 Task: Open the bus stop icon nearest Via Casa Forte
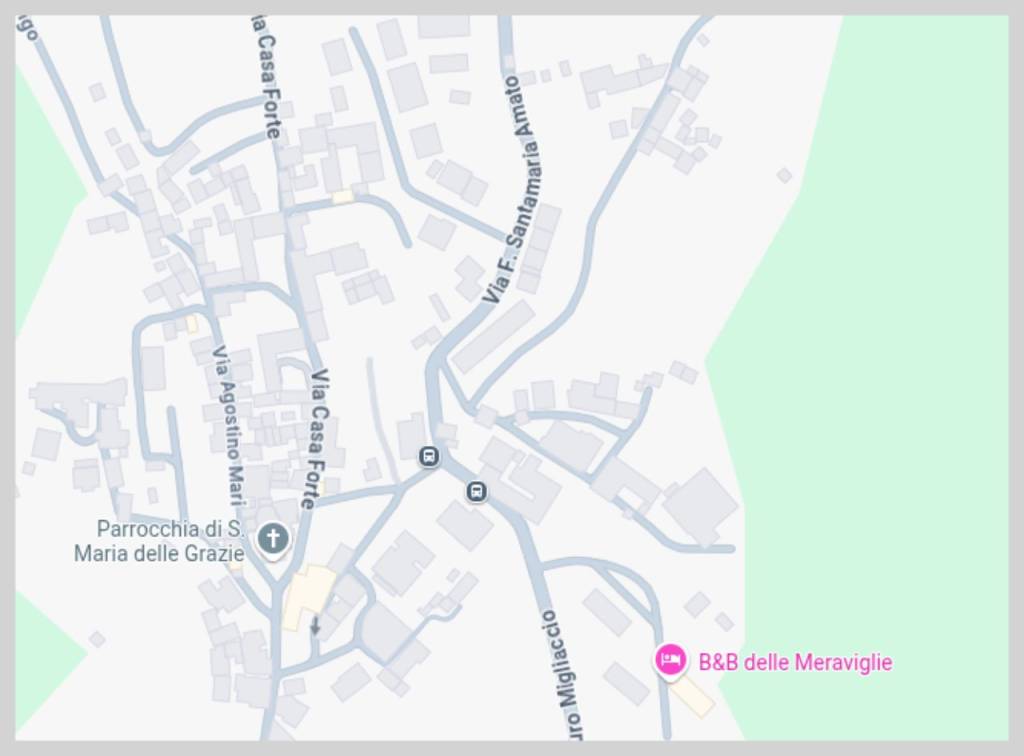pyautogui.click(x=429, y=456)
